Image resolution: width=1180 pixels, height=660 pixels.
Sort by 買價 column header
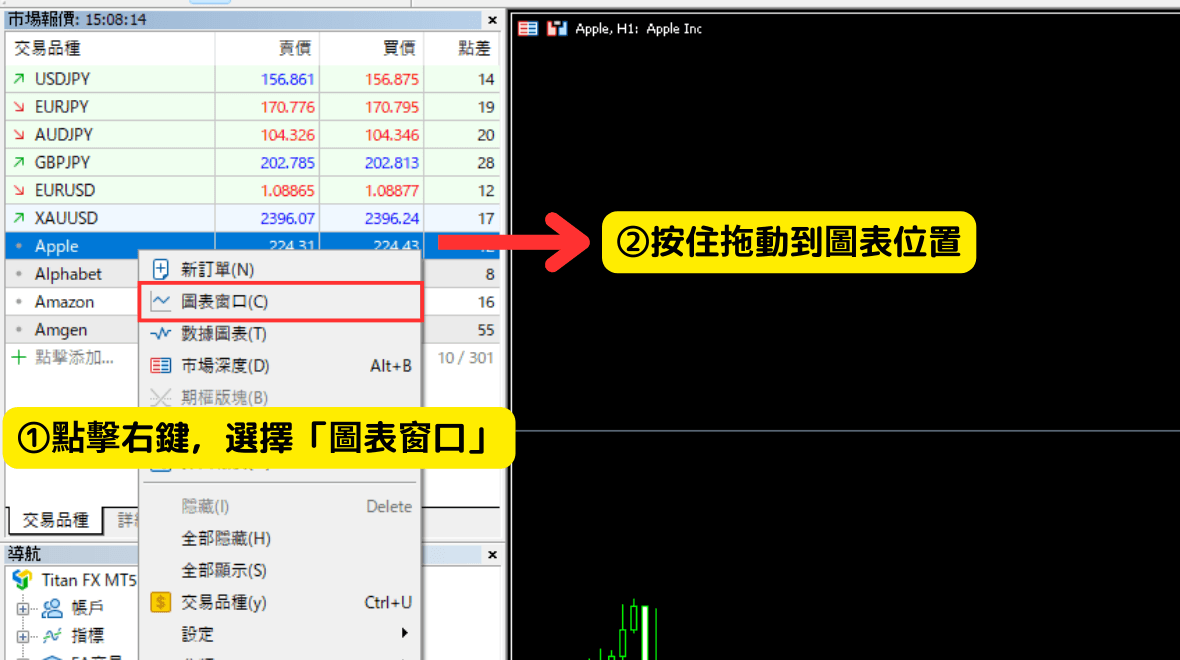click(372, 49)
